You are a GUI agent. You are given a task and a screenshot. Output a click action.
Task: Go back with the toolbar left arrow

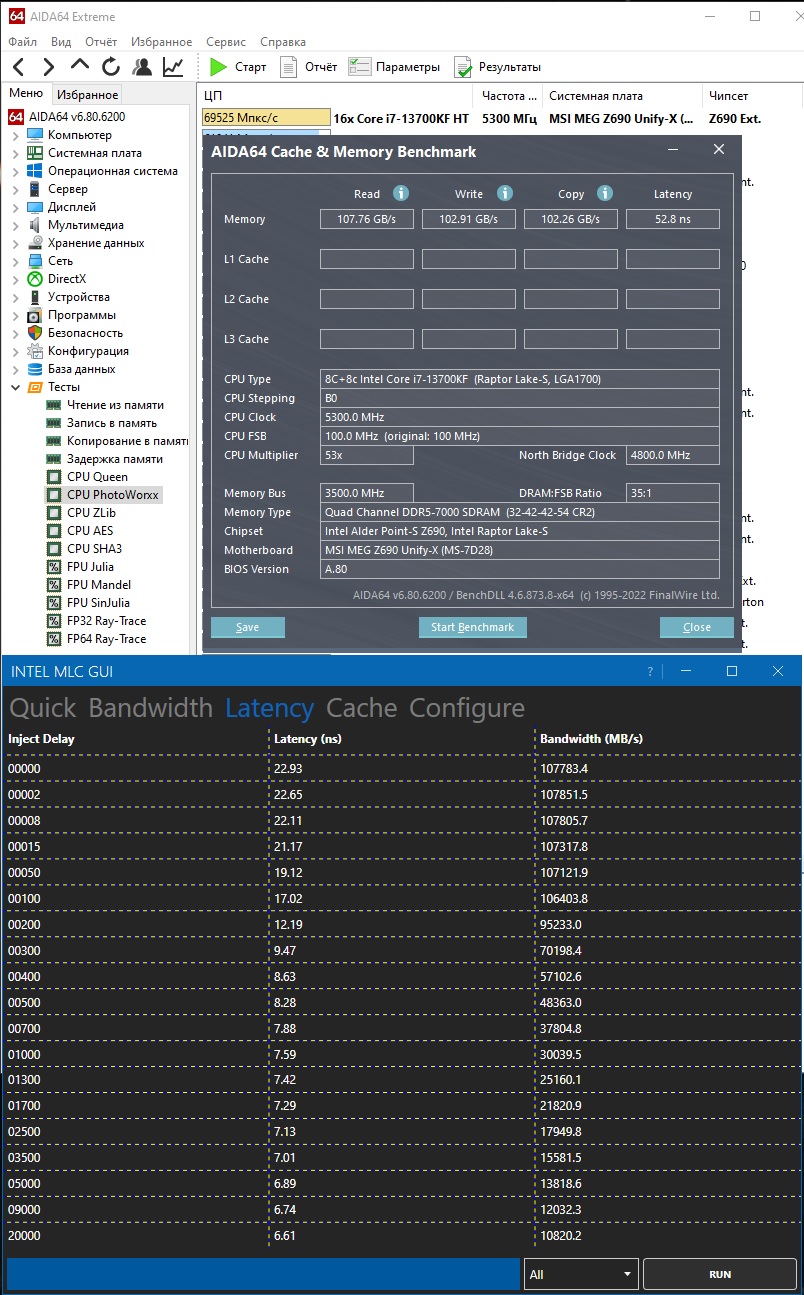[x=19, y=67]
